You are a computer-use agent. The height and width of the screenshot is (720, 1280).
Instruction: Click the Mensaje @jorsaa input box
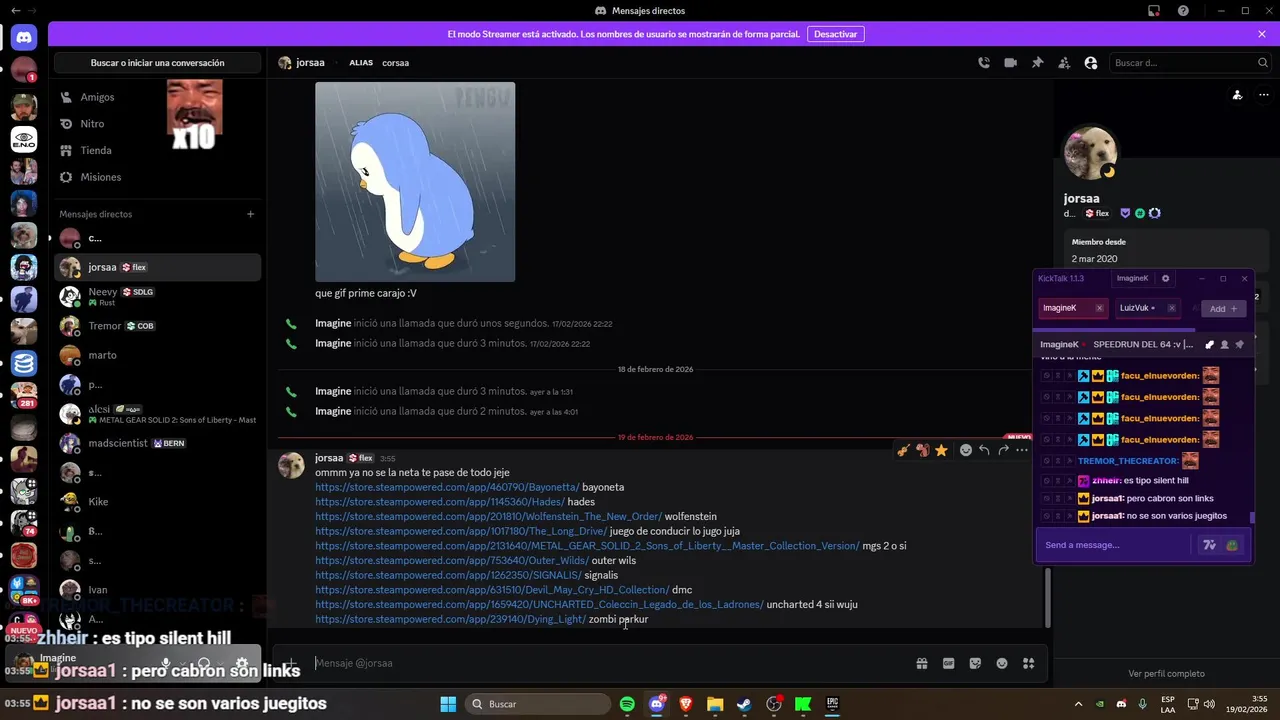point(610,663)
